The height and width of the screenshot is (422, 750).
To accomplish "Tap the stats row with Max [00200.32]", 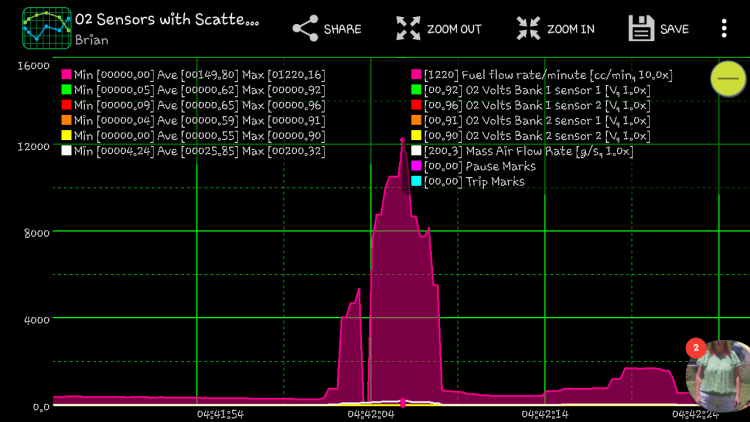I will (x=194, y=151).
